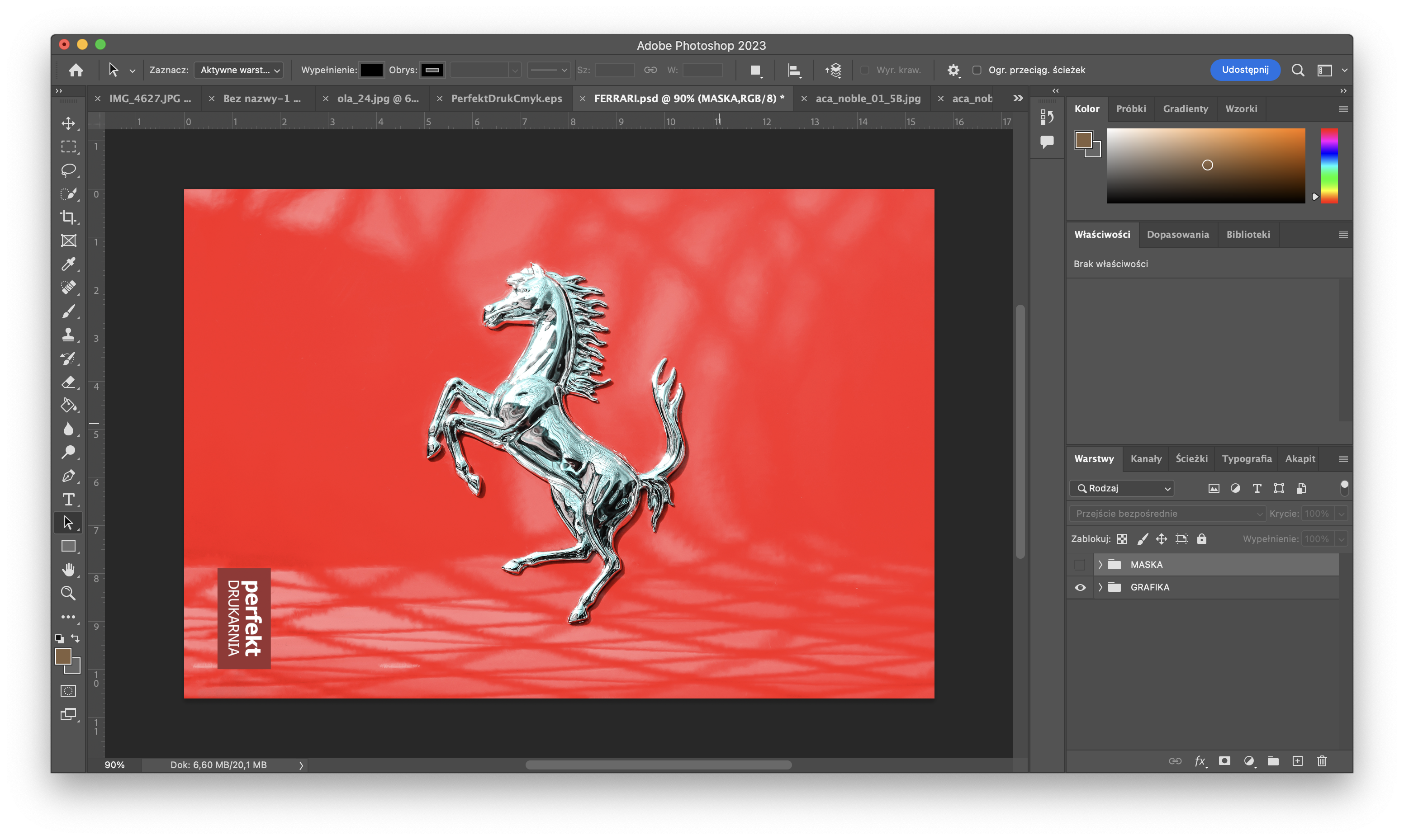The image size is (1404, 840).
Task: Open path operations icon in options bar
Action: (756, 70)
